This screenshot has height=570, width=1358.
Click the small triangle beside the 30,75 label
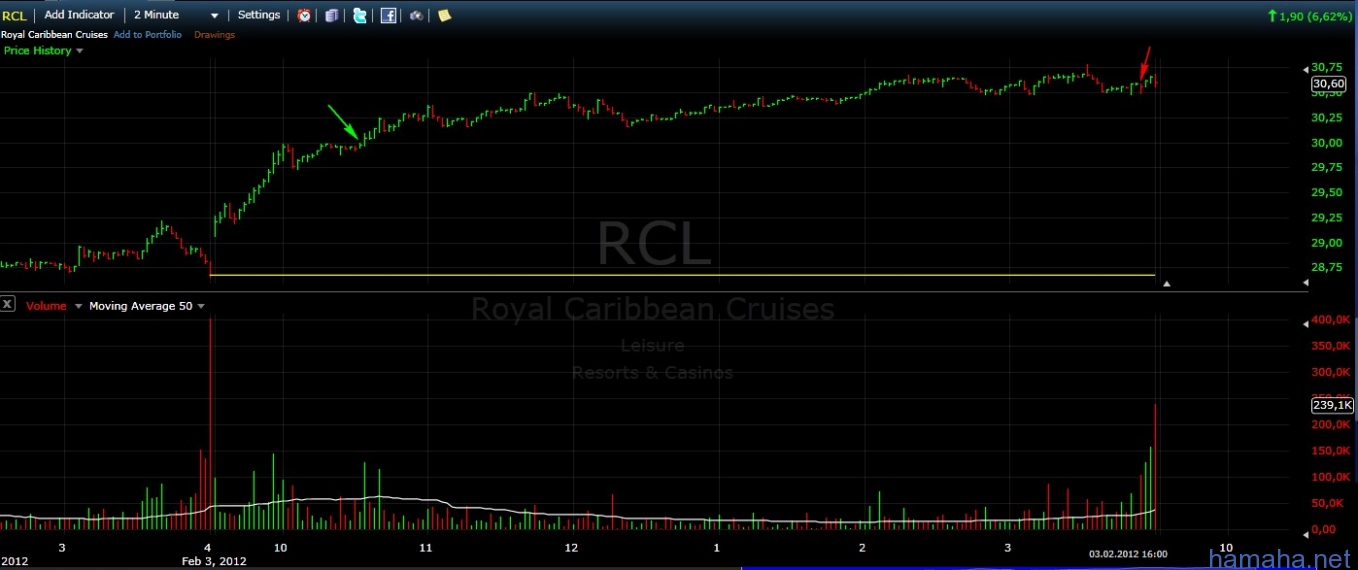click(1305, 68)
